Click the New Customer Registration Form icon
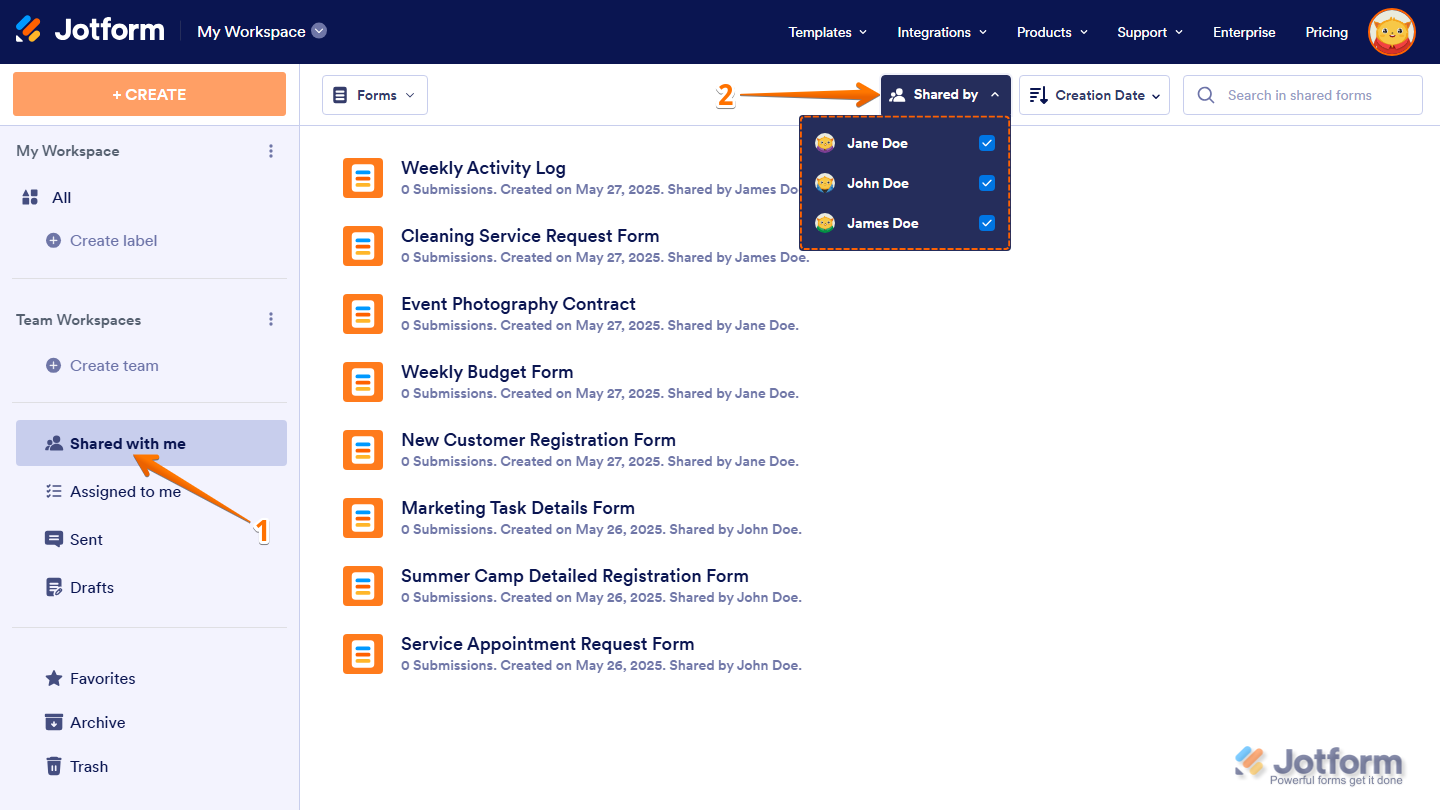Screen dimensions: 1440x810 [x=363, y=450]
